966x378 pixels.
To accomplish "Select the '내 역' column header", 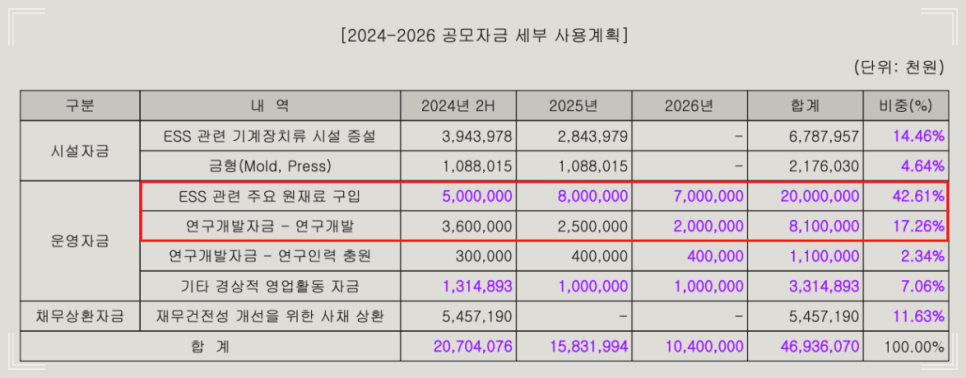I will (x=270, y=105).
